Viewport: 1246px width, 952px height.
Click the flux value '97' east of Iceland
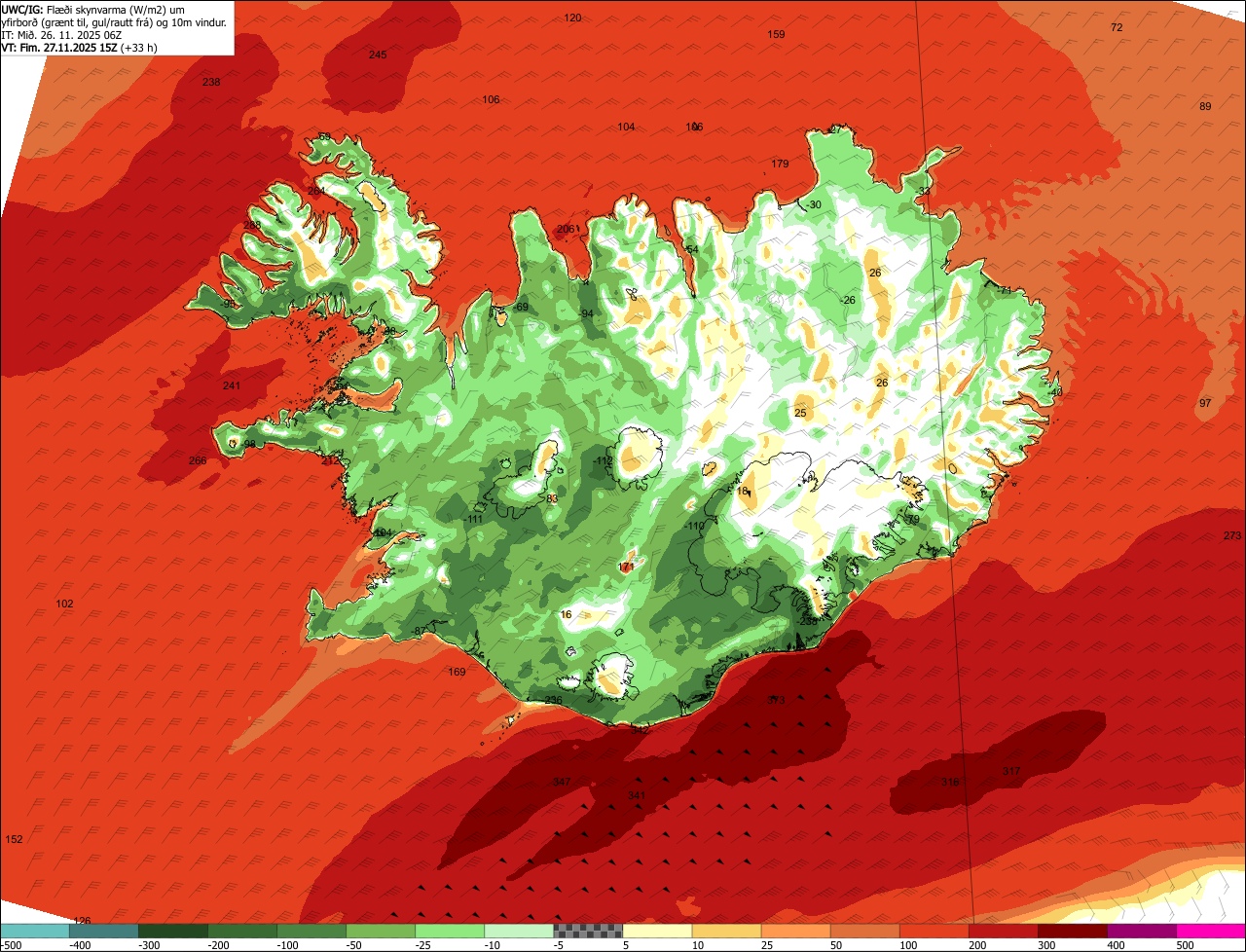[1205, 404]
